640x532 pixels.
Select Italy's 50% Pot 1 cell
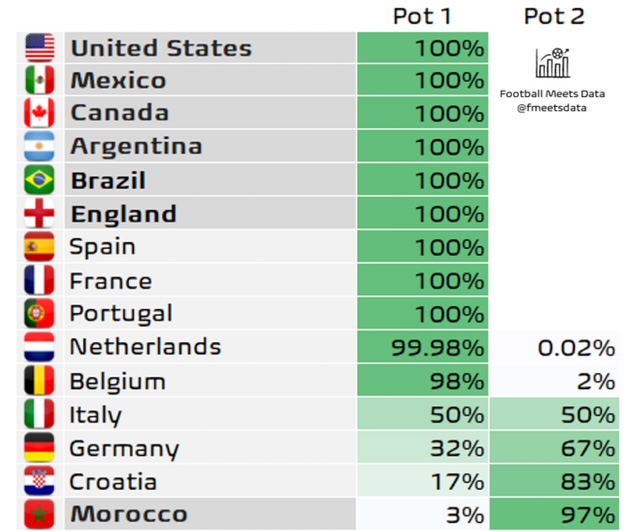pos(421,415)
